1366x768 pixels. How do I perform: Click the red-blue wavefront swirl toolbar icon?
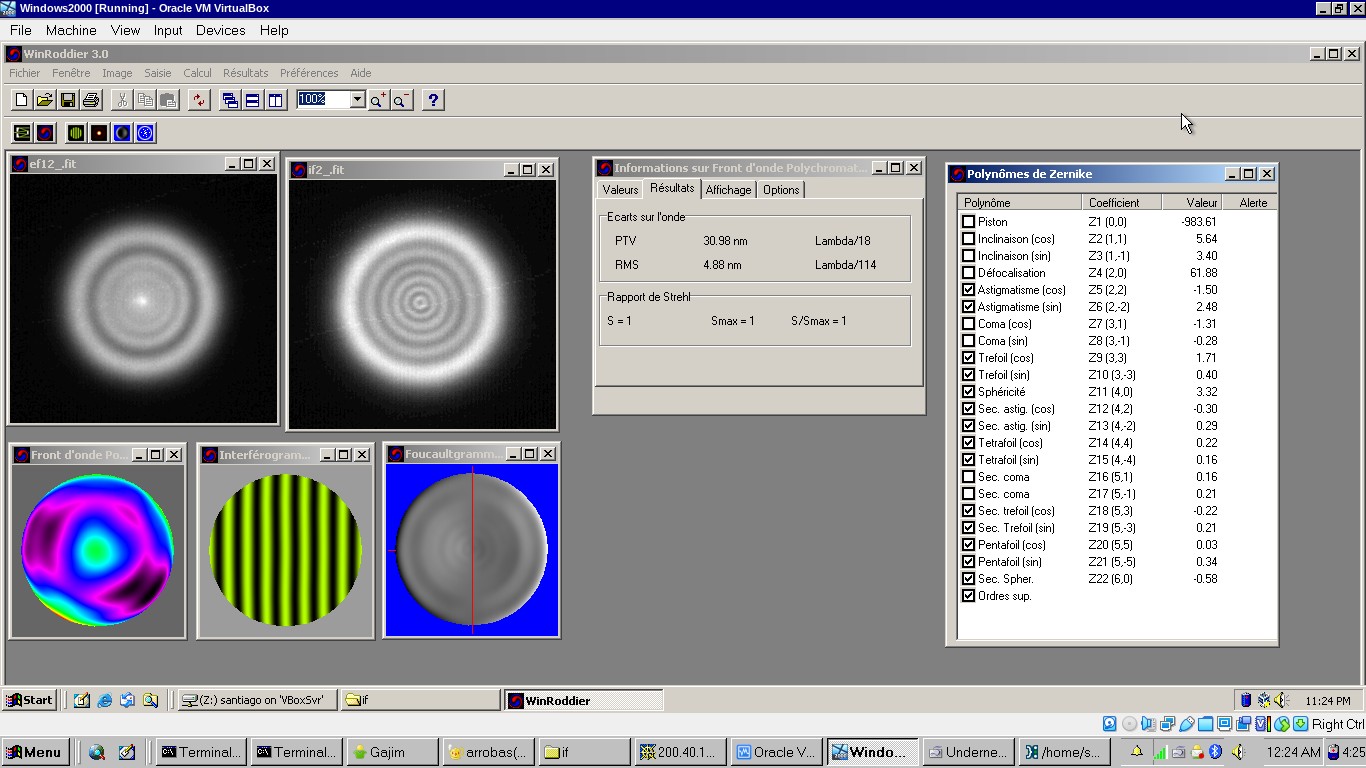click(x=45, y=133)
